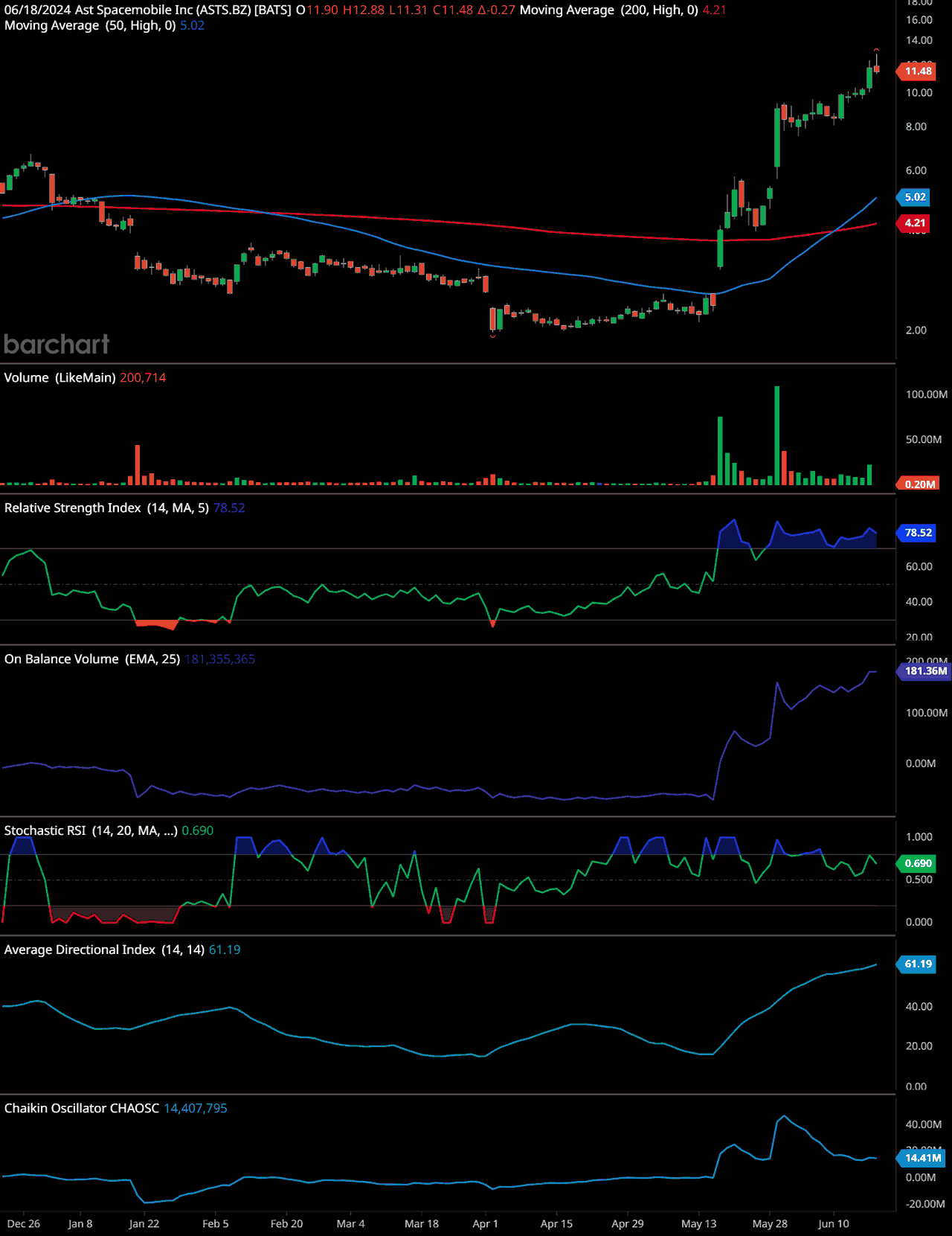Screen dimensions: 952x1236
Task: Click the 50.00M volume axis label
Action: pos(924,440)
